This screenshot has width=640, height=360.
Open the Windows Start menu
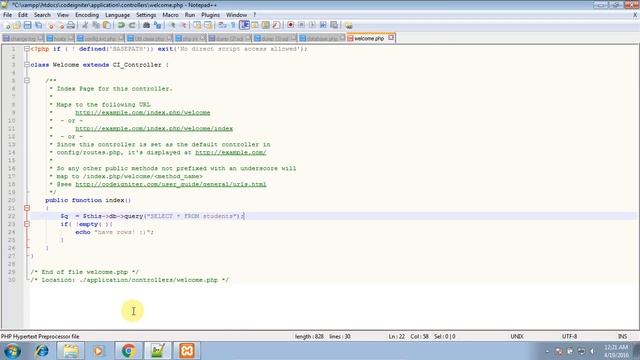(x=12, y=351)
